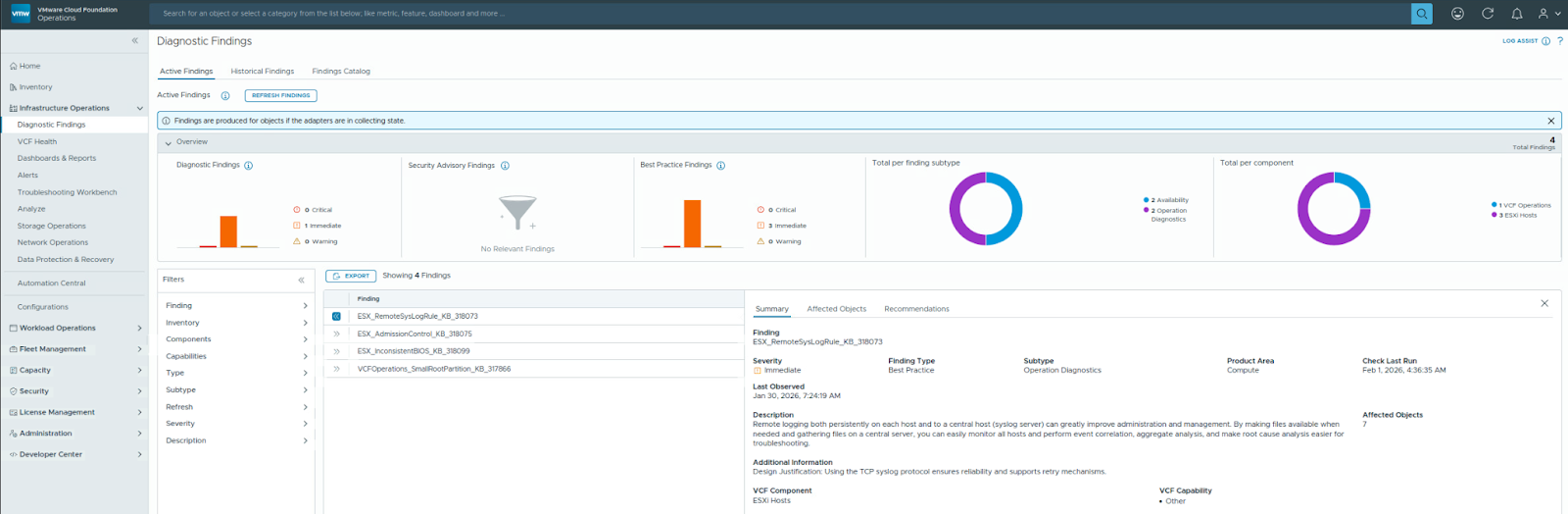Expand the Capacity menu
The width and height of the screenshot is (1568, 514).
point(140,370)
